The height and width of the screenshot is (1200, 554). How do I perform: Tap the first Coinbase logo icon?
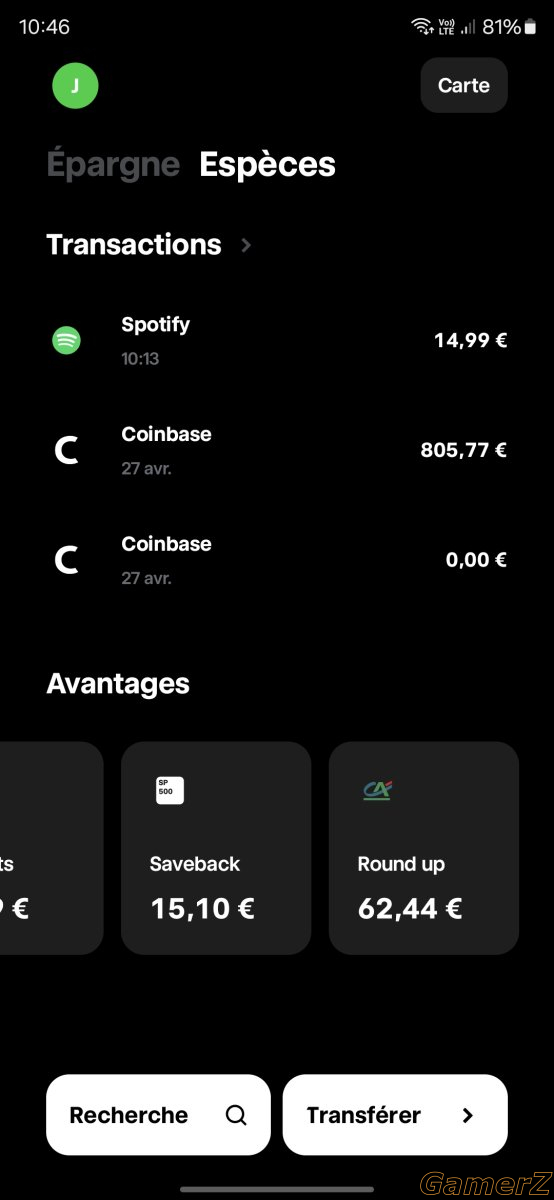(x=66, y=450)
